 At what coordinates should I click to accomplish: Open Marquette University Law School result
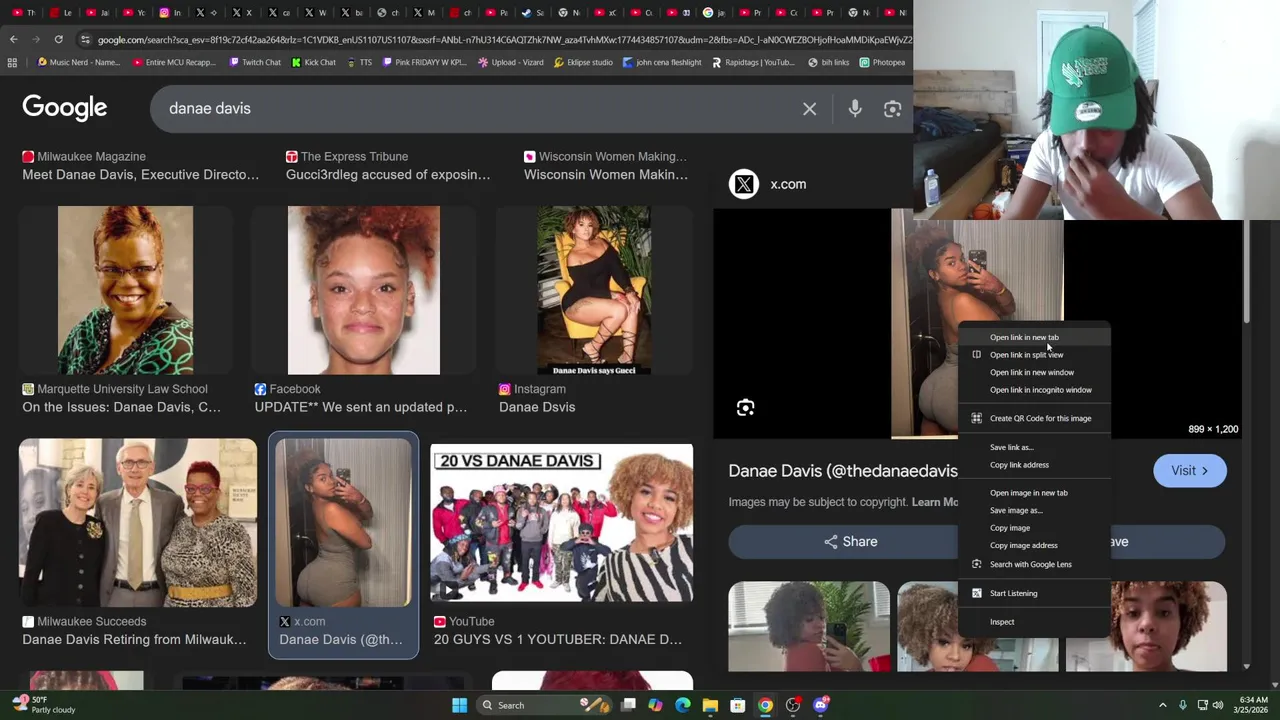[x=125, y=290]
